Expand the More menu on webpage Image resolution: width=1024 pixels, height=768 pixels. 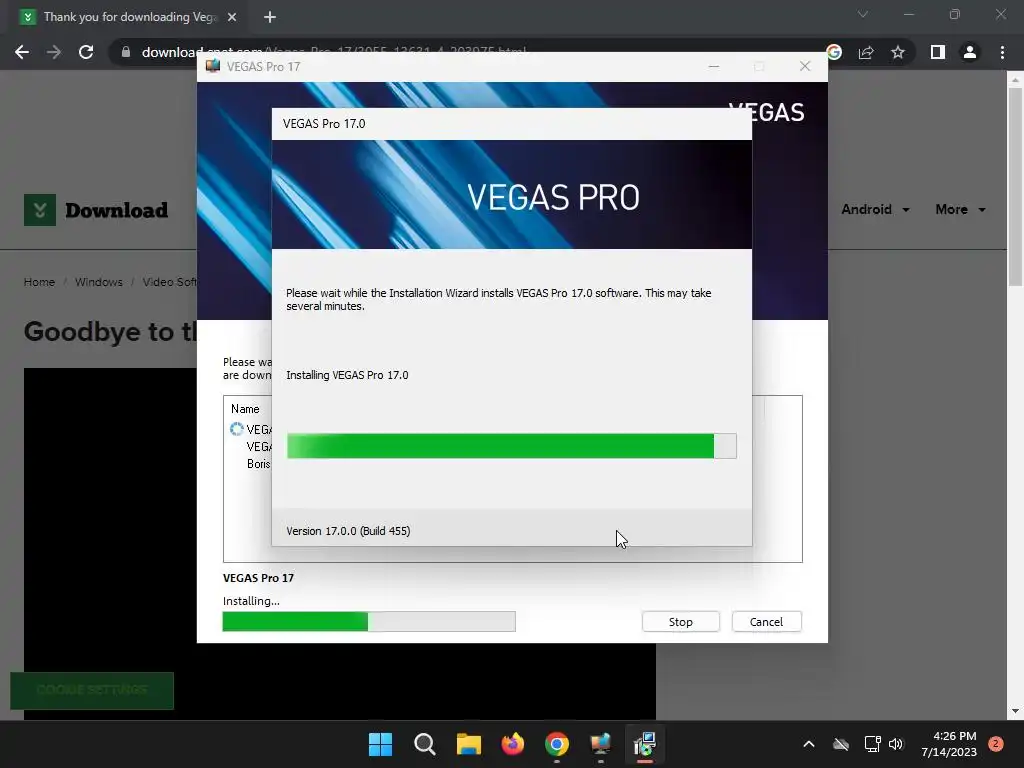961,210
